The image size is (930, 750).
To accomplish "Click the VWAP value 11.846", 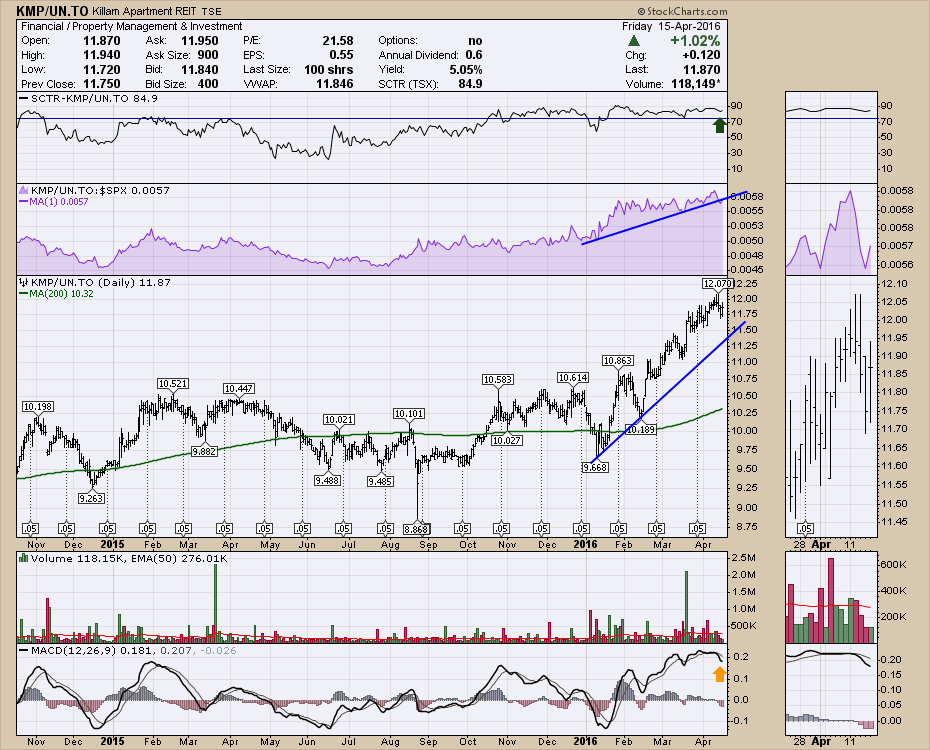I will 335,84.
